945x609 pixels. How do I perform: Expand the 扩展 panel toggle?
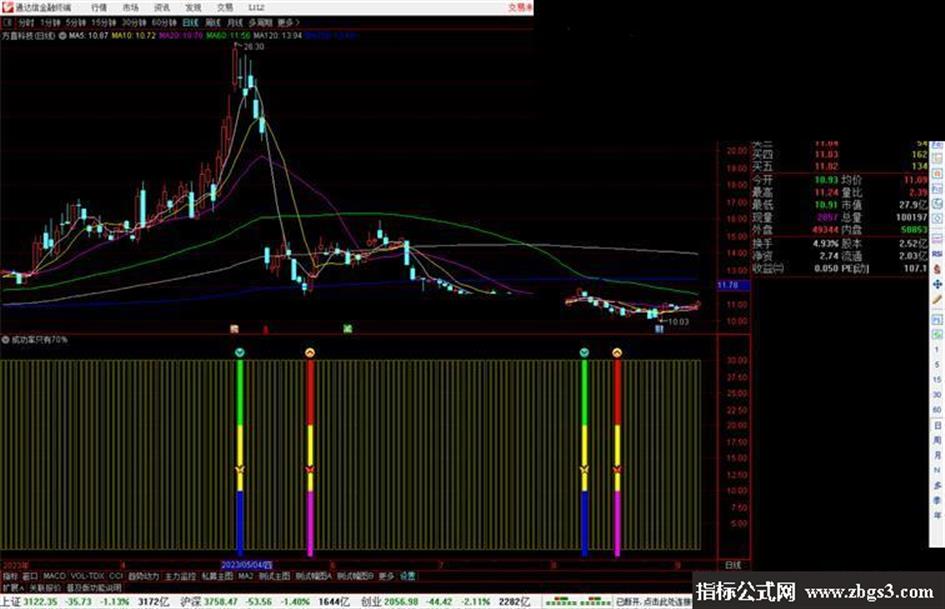point(13,587)
